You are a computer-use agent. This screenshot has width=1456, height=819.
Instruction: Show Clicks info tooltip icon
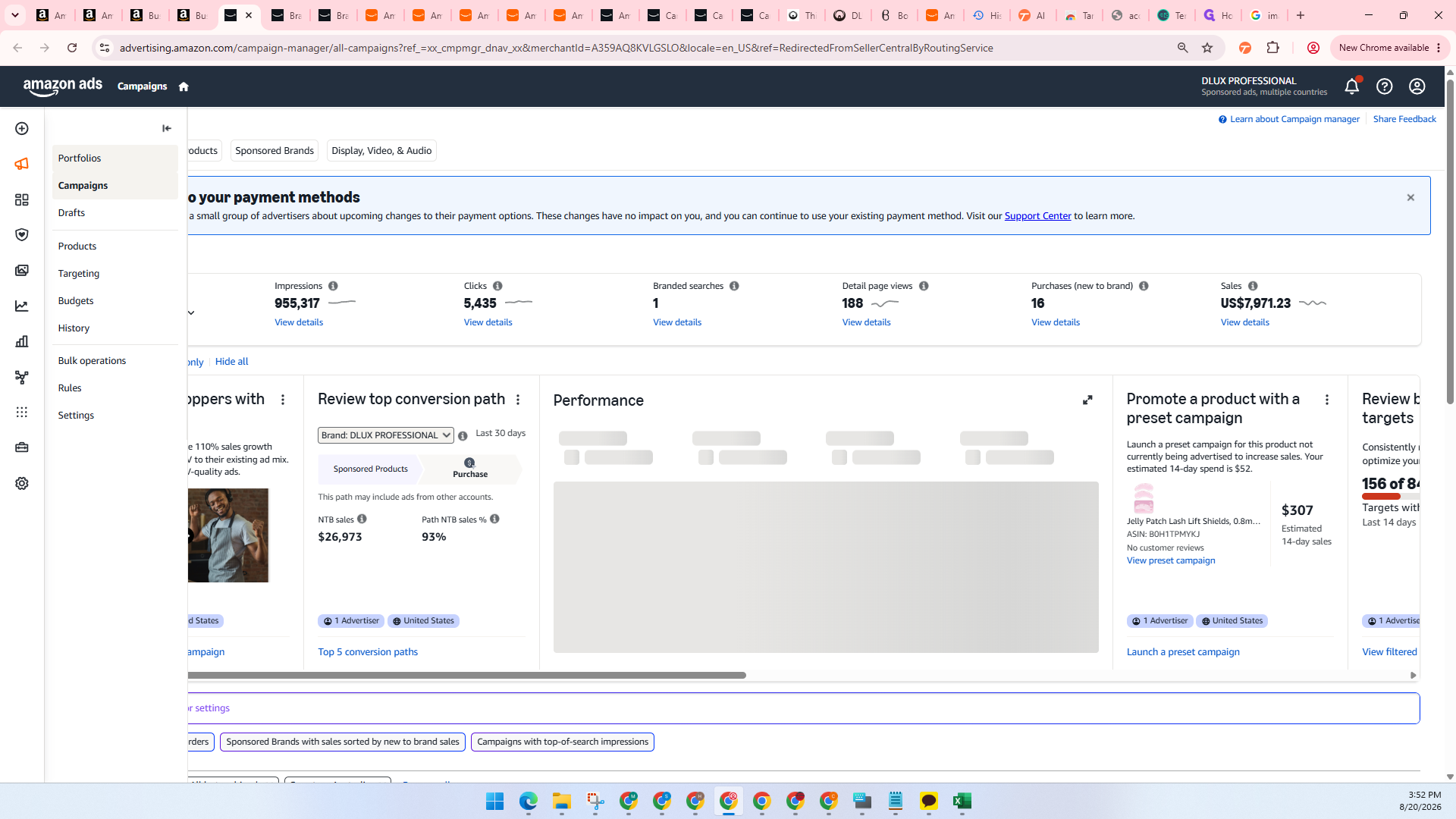497,286
